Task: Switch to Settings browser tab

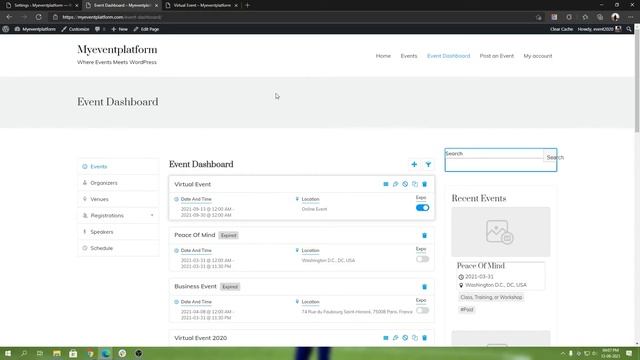Action: pos(41,5)
